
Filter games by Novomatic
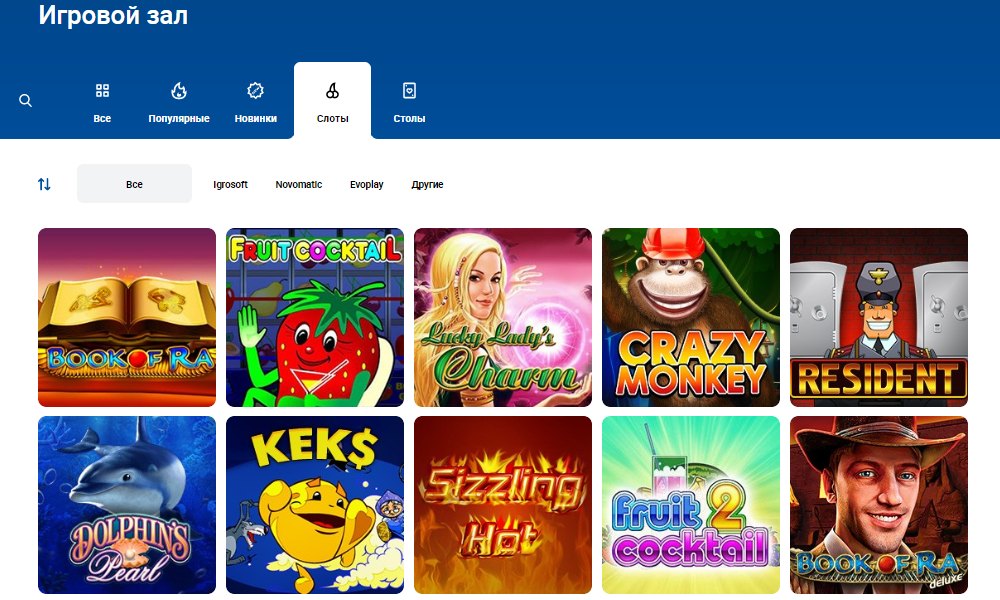click(299, 185)
